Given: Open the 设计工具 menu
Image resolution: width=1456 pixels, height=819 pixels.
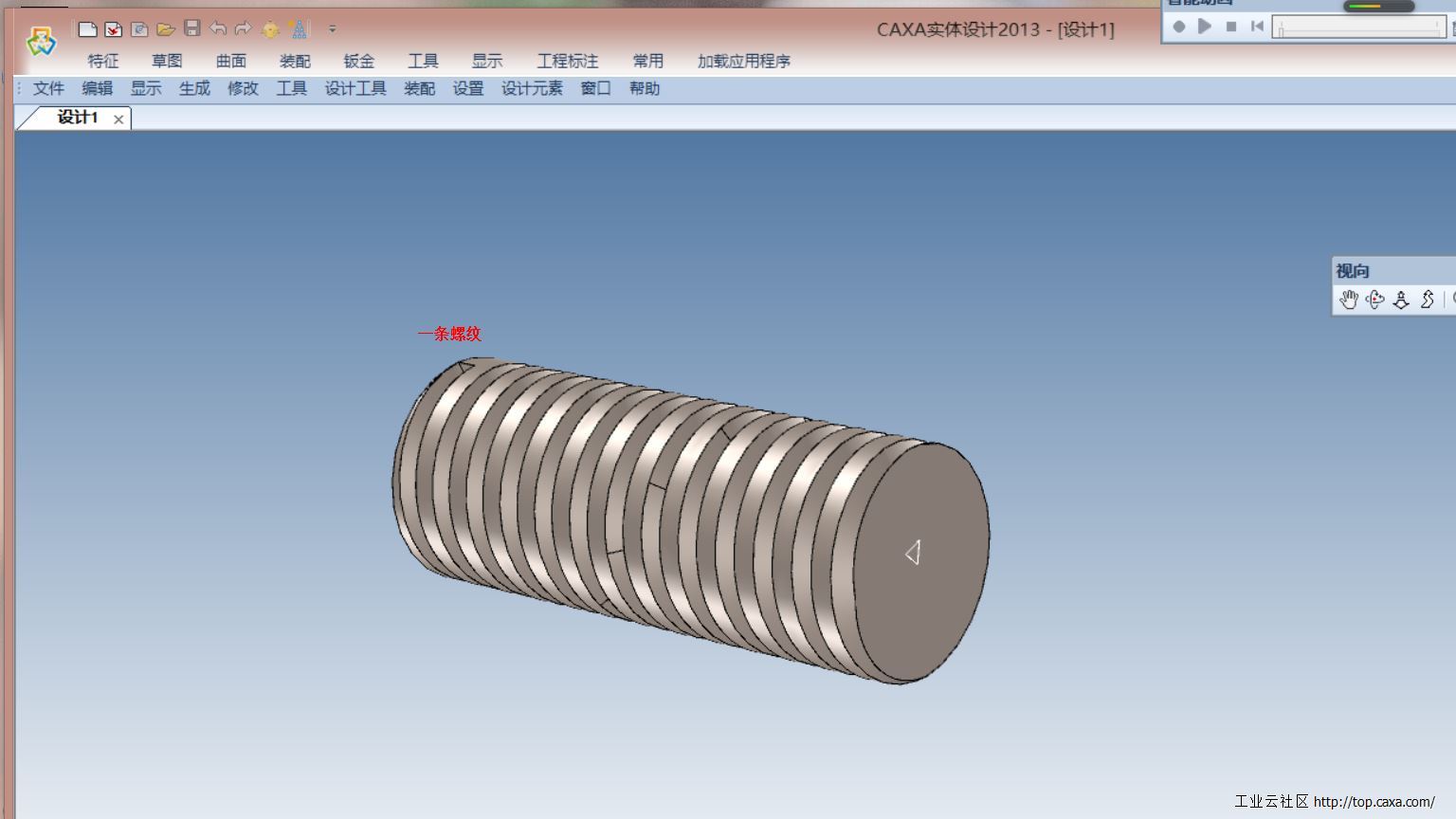Looking at the screenshot, I should (355, 88).
